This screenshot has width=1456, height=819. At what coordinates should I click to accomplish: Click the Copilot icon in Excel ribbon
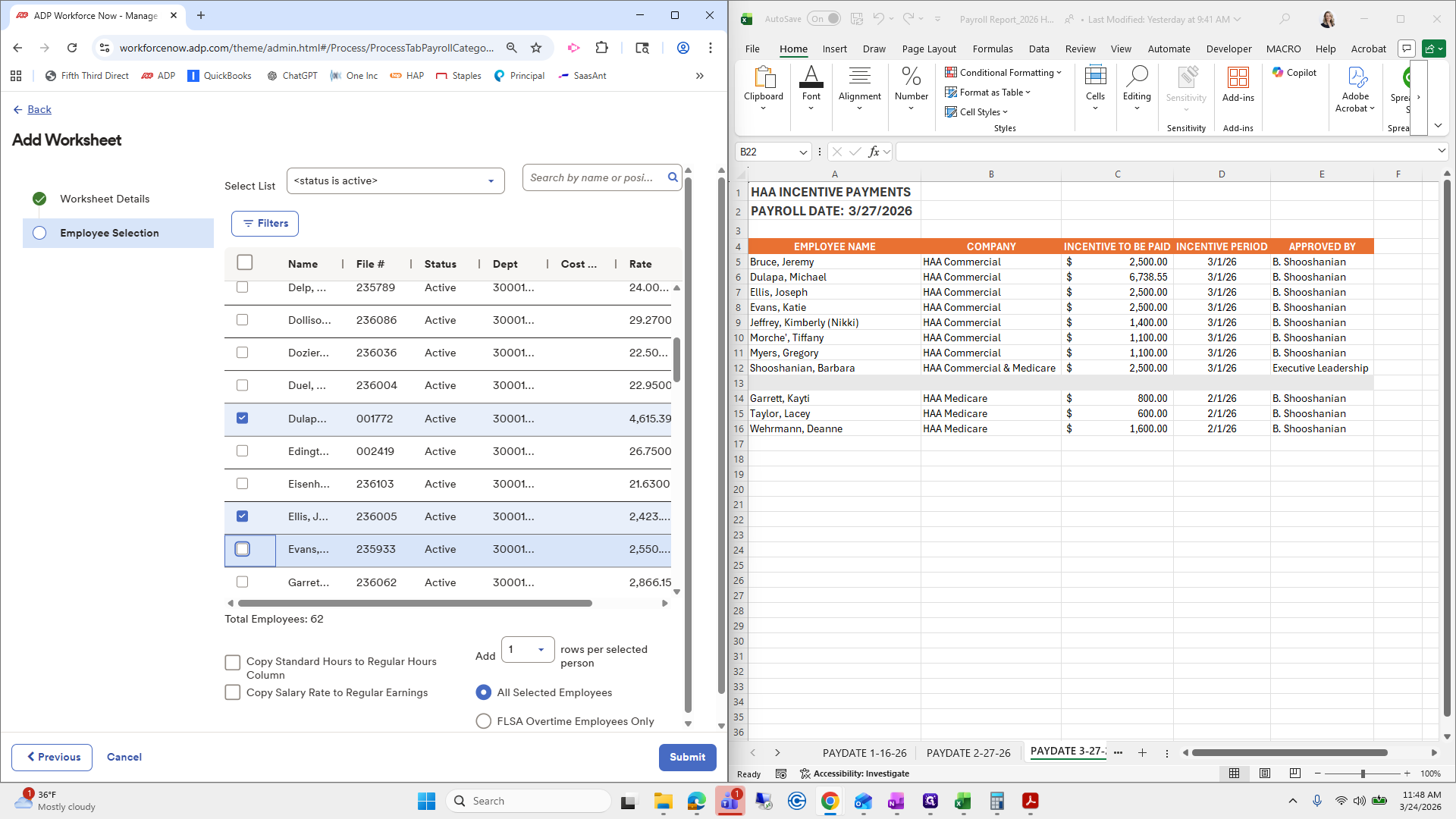(1294, 73)
